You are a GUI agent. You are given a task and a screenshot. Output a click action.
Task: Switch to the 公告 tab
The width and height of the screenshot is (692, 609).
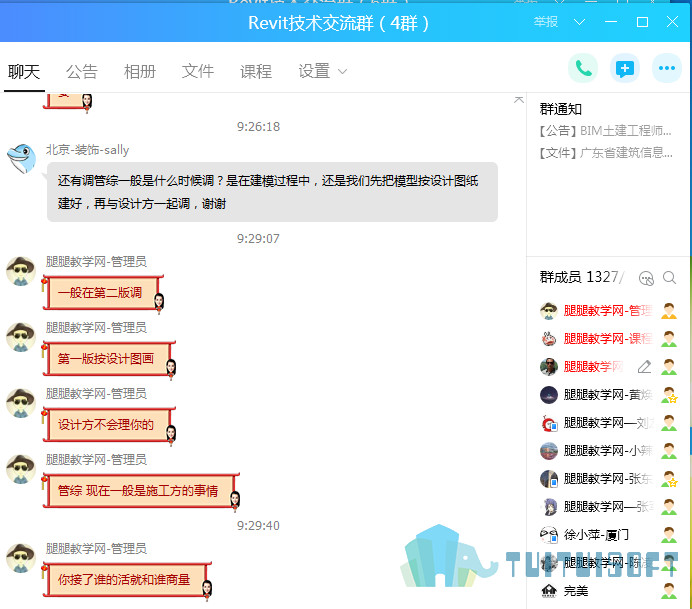82,71
